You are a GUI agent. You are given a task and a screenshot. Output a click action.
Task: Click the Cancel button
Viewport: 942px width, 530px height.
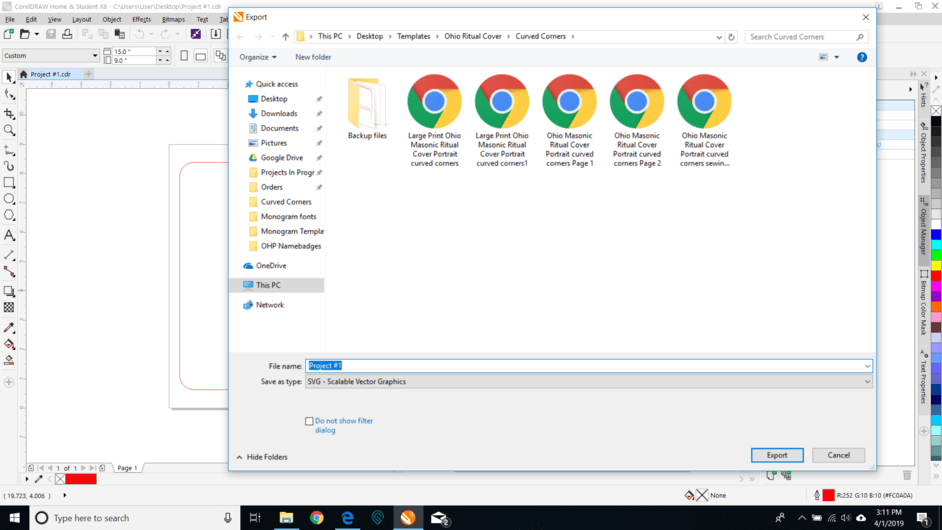tap(838, 455)
